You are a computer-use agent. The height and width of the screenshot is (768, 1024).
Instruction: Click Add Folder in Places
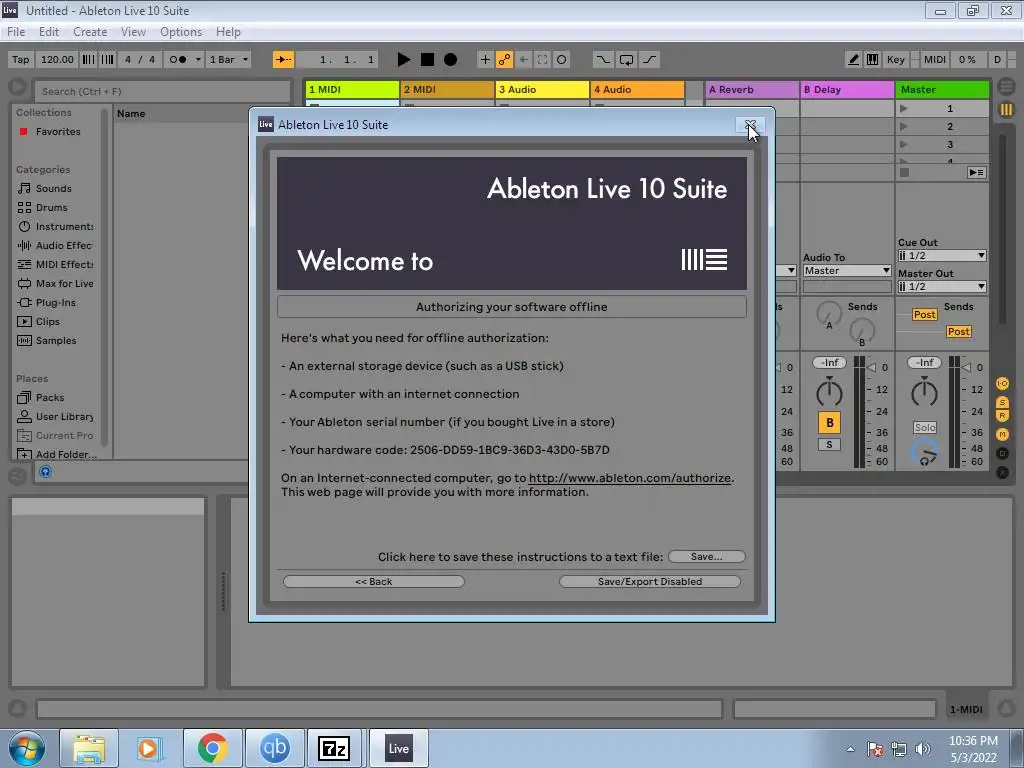click(x=65, y=454)
